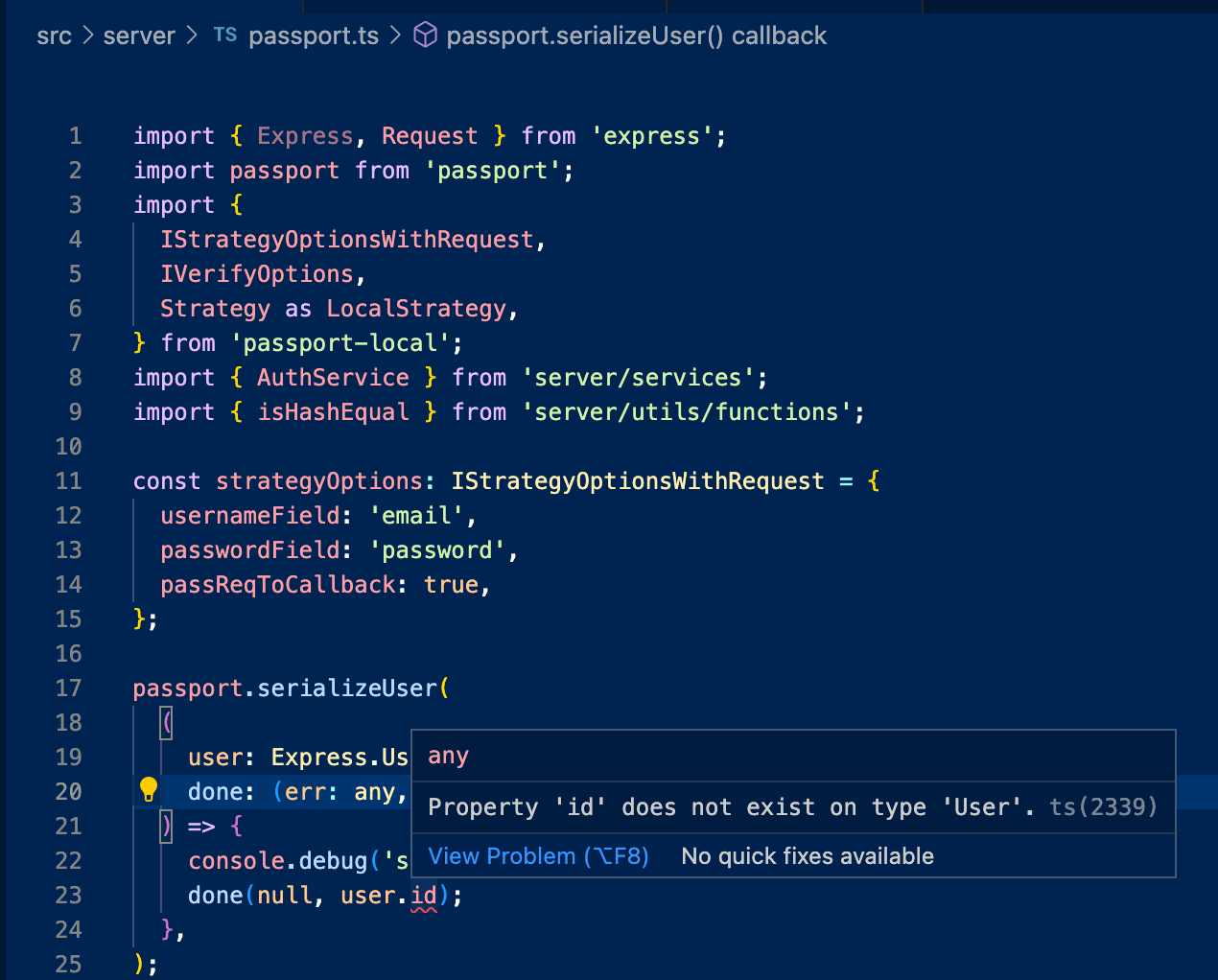This screenshot has height=980, width=1218.
Task: Click 'isHashEqual' on line 9
Action: tap(333, 411)
